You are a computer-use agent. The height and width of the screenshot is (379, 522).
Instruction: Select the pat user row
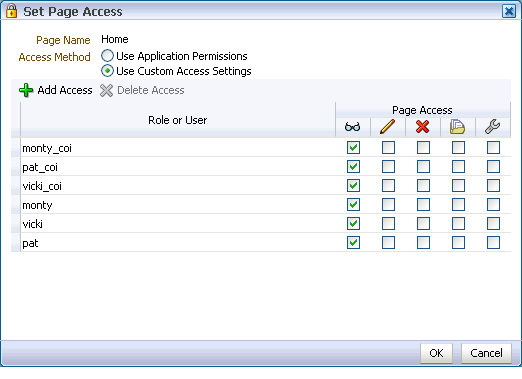tap(261, 243)
